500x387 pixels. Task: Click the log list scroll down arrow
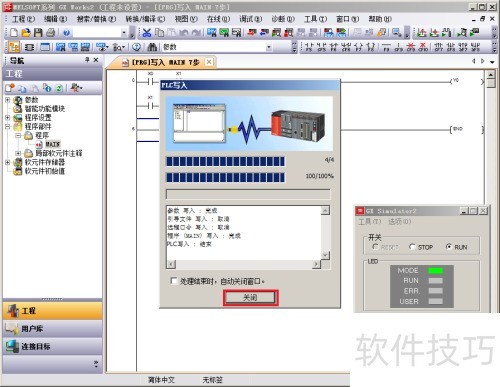coord(325,255)
